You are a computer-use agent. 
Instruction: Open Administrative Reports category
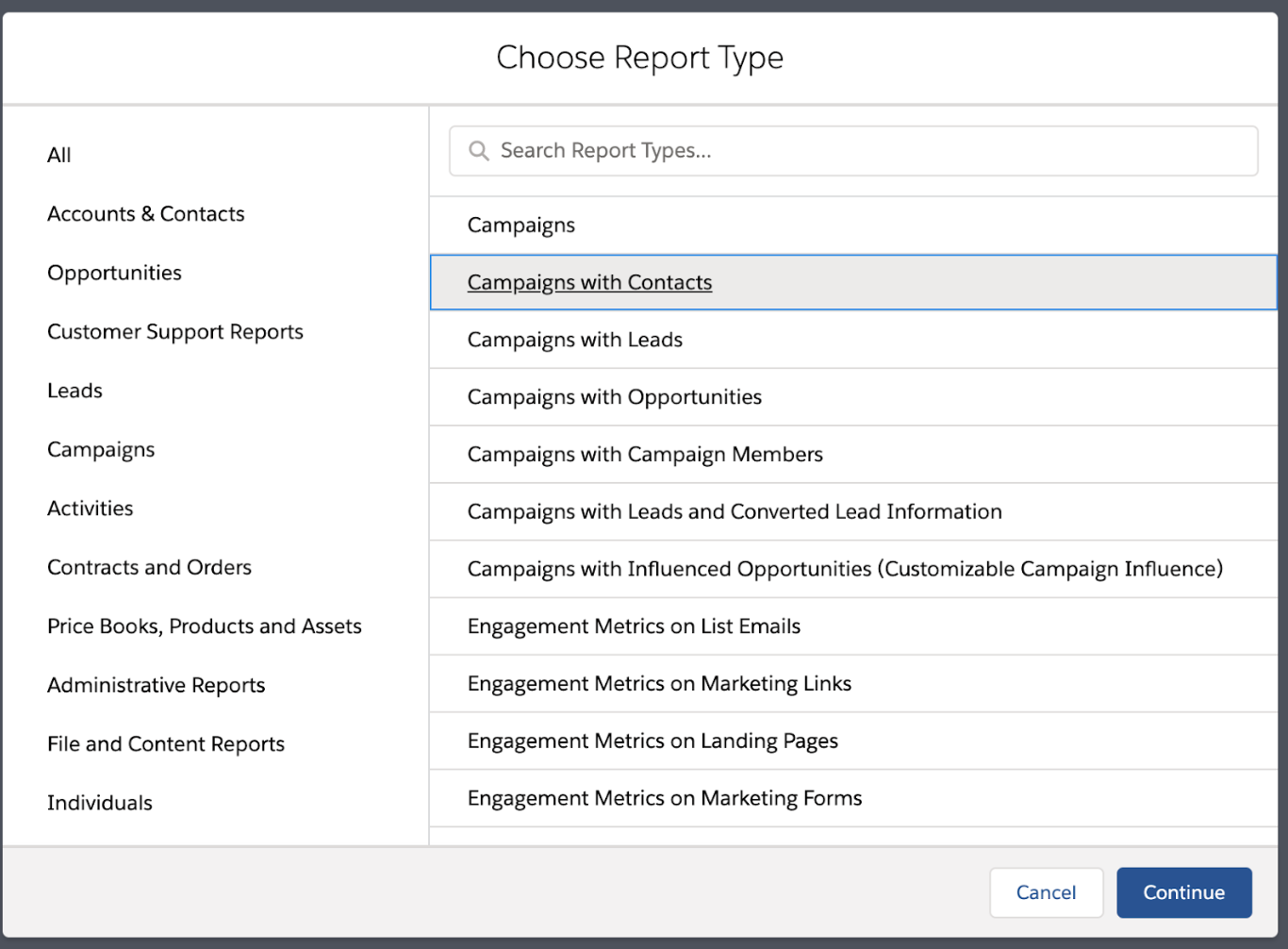(157, 685)
